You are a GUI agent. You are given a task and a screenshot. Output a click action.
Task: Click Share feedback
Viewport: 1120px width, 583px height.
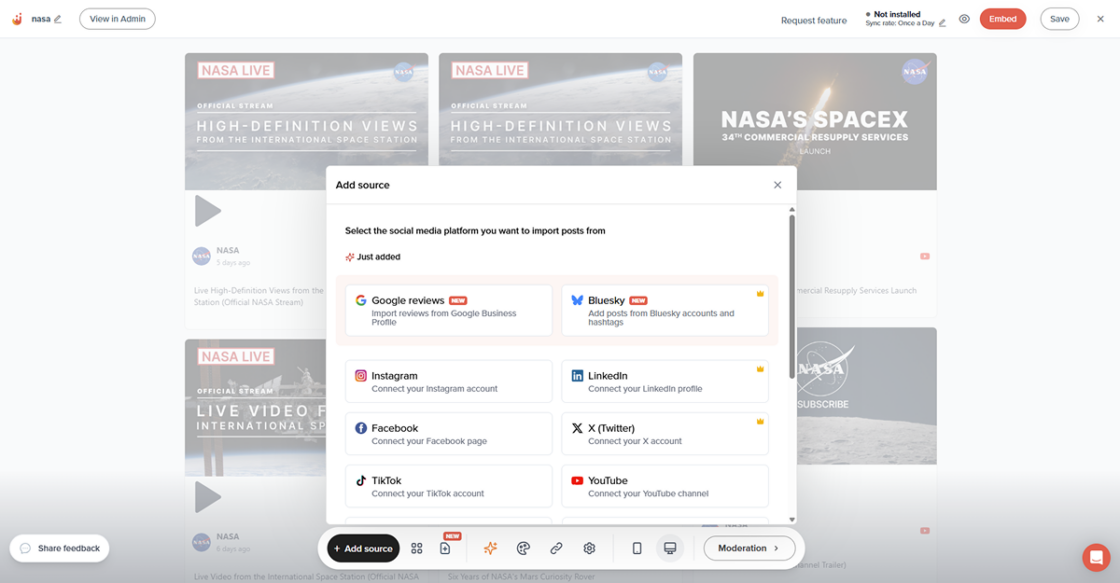coord(59,548)
